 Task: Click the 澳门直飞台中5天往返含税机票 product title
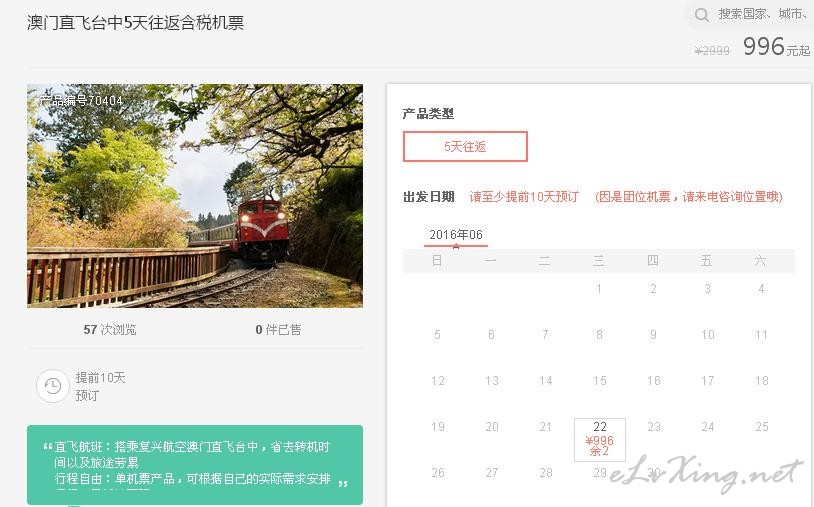(135, 23)
